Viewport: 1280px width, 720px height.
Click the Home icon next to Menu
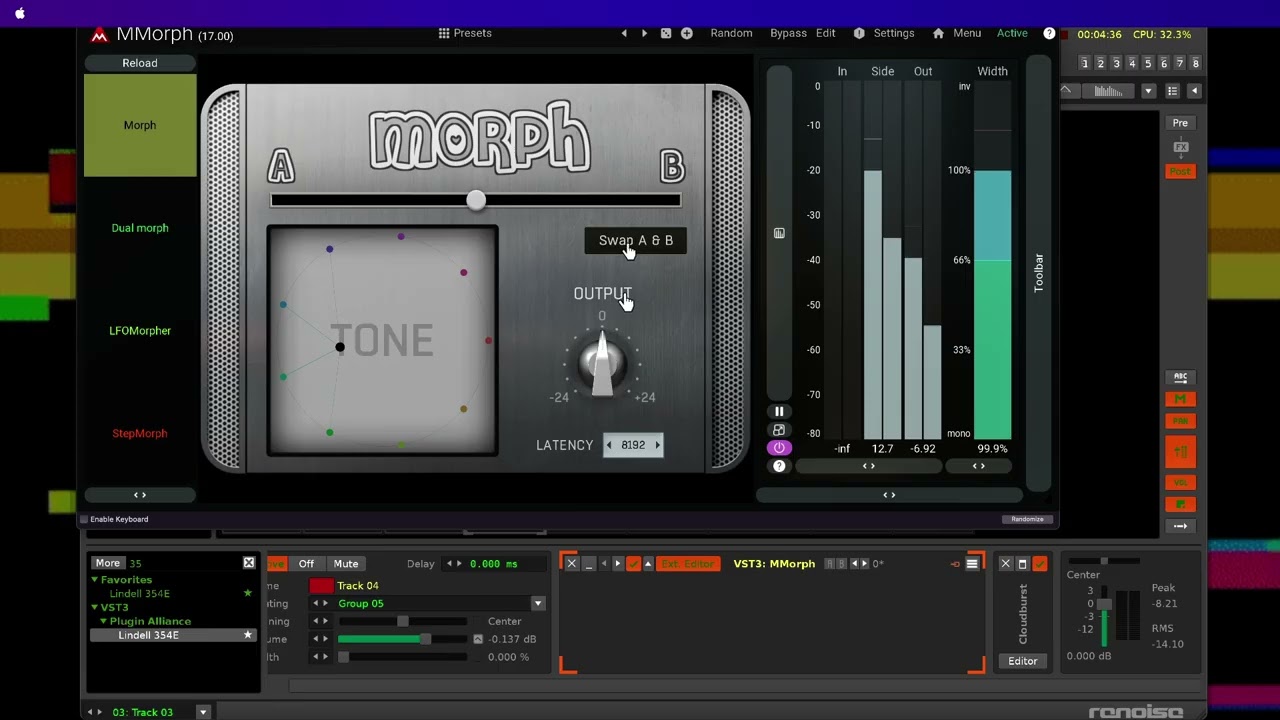pyautogui.click(x=938, y=33)
